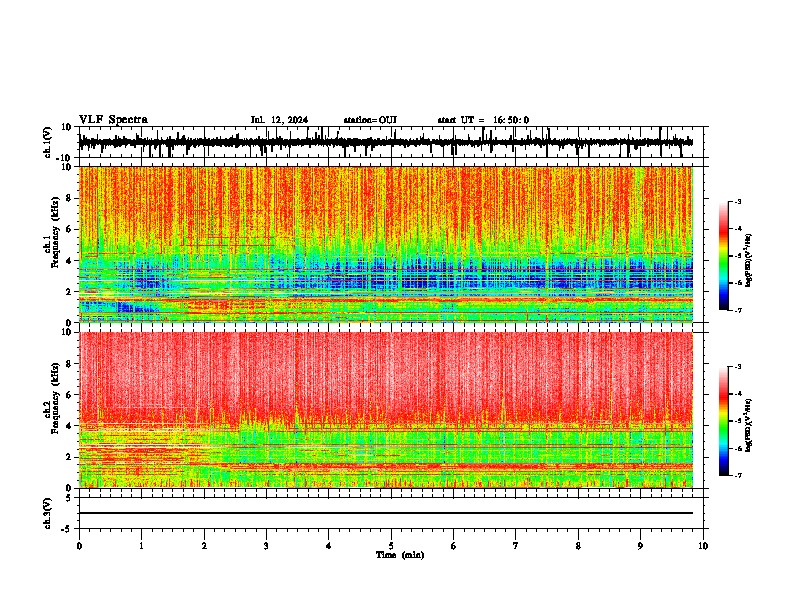
Task: Click the "Time (min)" axis title
Action: pos(400,555)
